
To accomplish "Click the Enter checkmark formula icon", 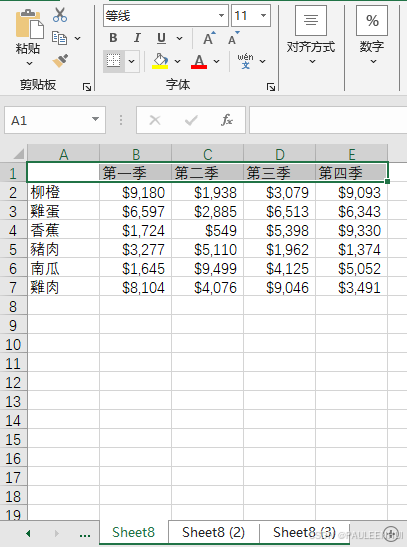I will 191,120.
